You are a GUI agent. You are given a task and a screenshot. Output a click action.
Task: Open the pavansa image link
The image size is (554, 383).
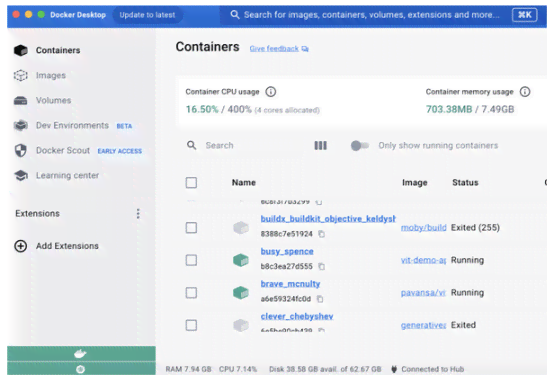(x=423, y=293)
